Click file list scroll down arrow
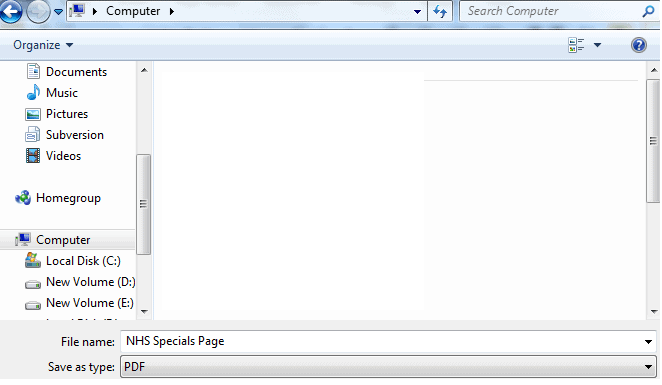 pos(654,312)
